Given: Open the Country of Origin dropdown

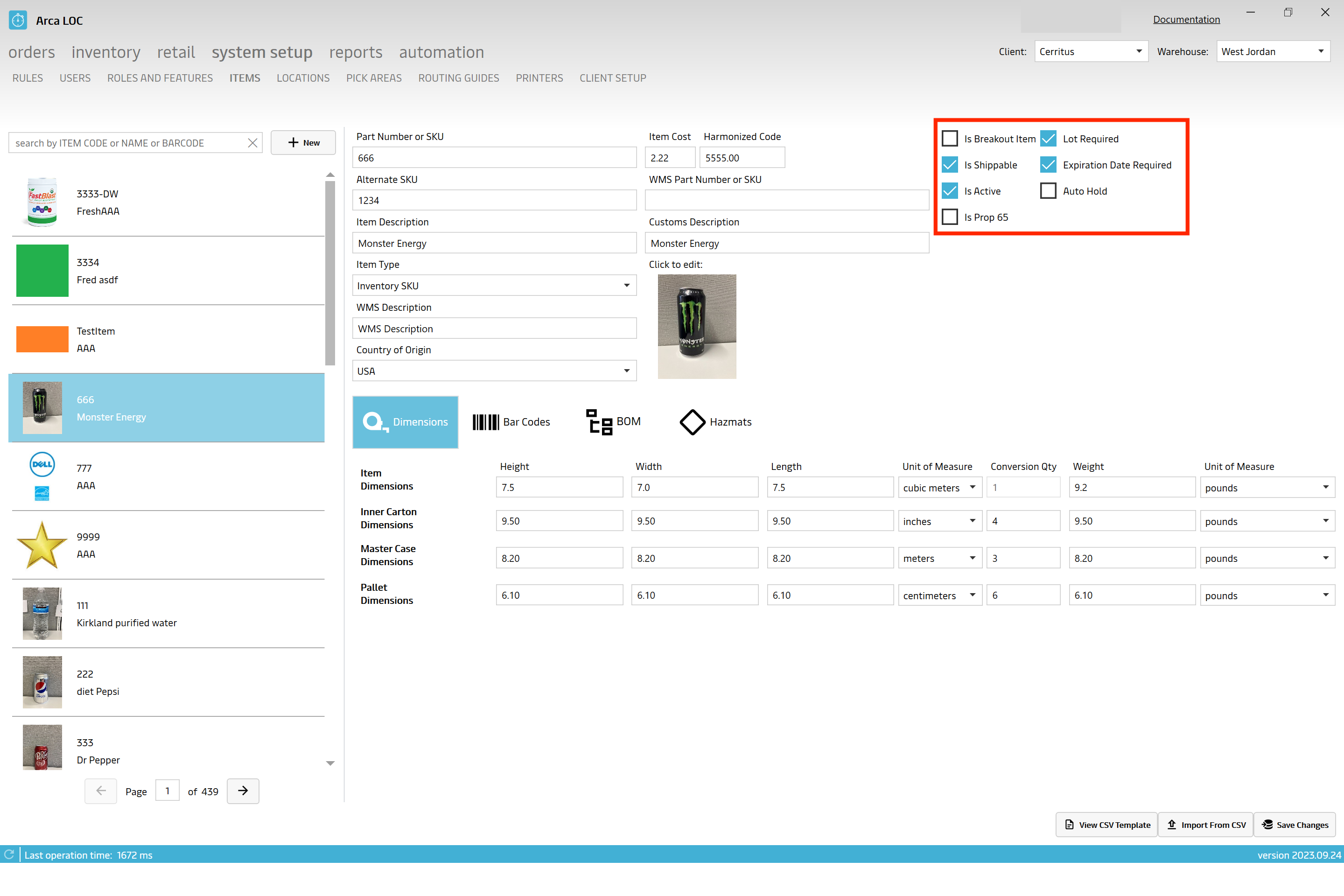Looking at the screenshot, I should pyautogui.click(x=494, y=371).
